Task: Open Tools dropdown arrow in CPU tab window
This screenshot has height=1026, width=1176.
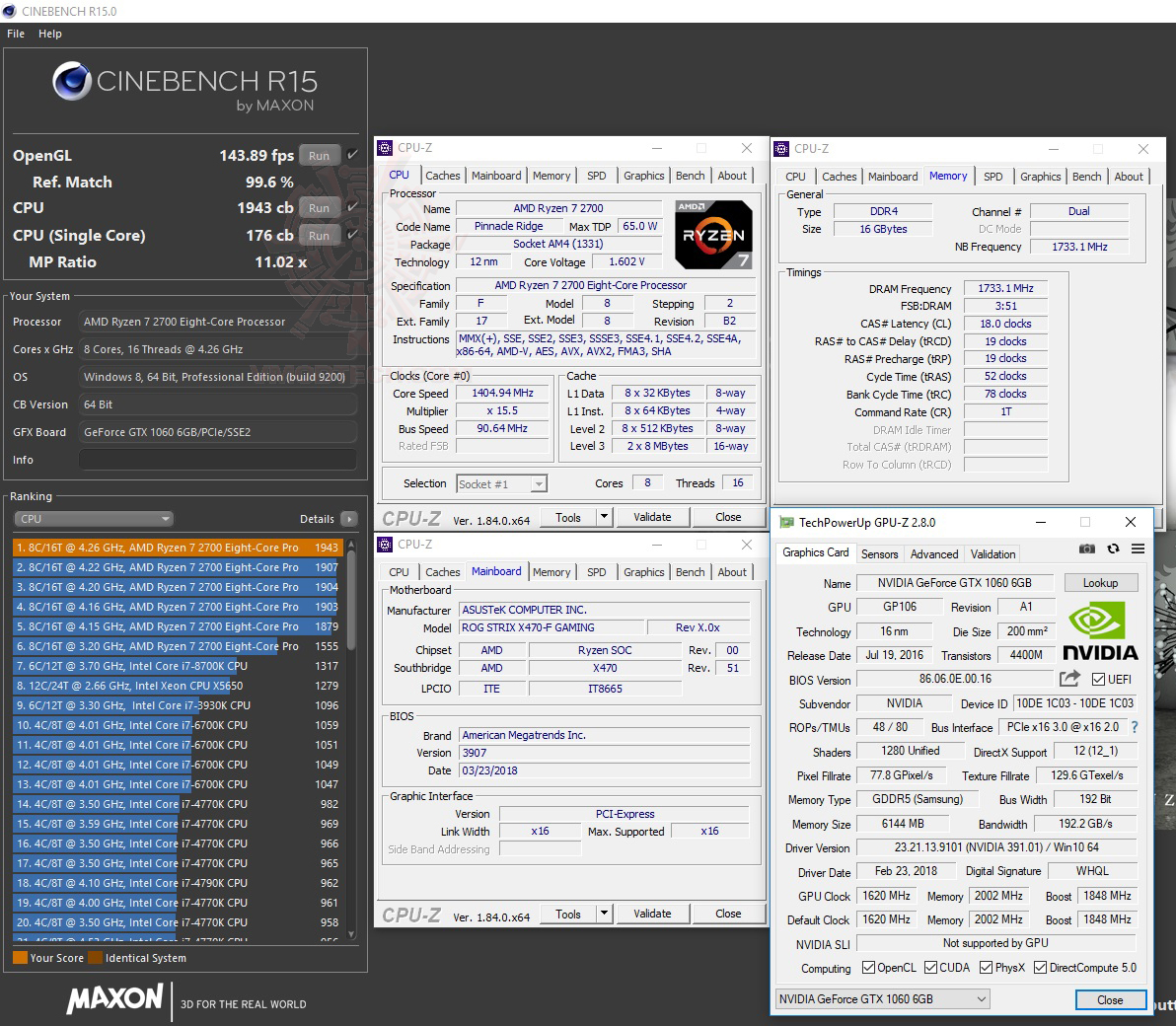Action: pos(605,517)
